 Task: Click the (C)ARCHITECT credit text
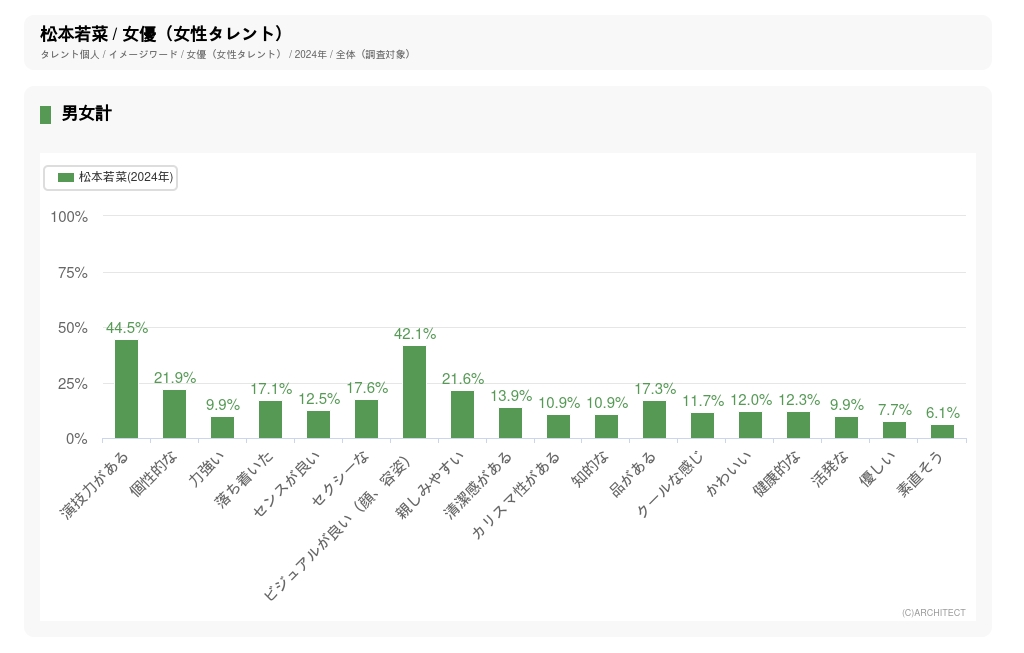pos(933,613)
